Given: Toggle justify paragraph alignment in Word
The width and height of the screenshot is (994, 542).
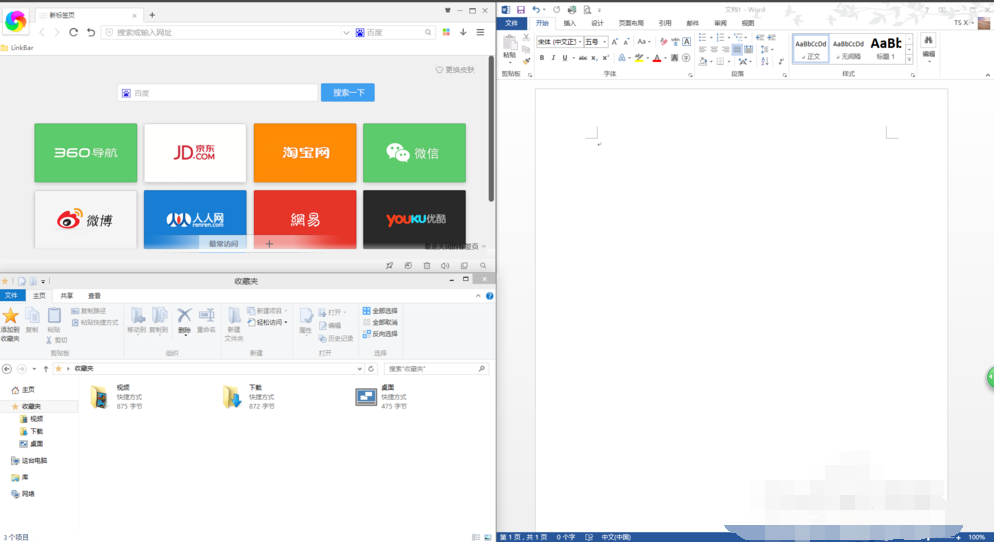Looking at the screenshot, I should [x=737, y=49].
